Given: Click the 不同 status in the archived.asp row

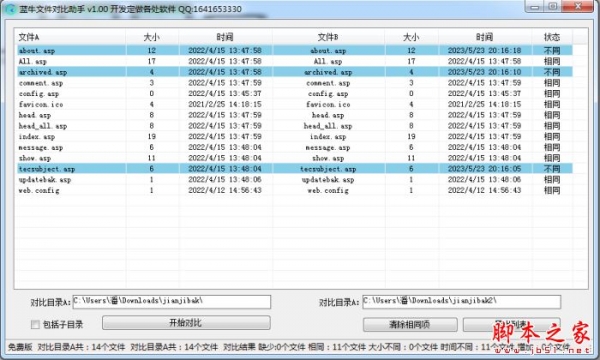Looking at the screenshot, I should 552,72.
